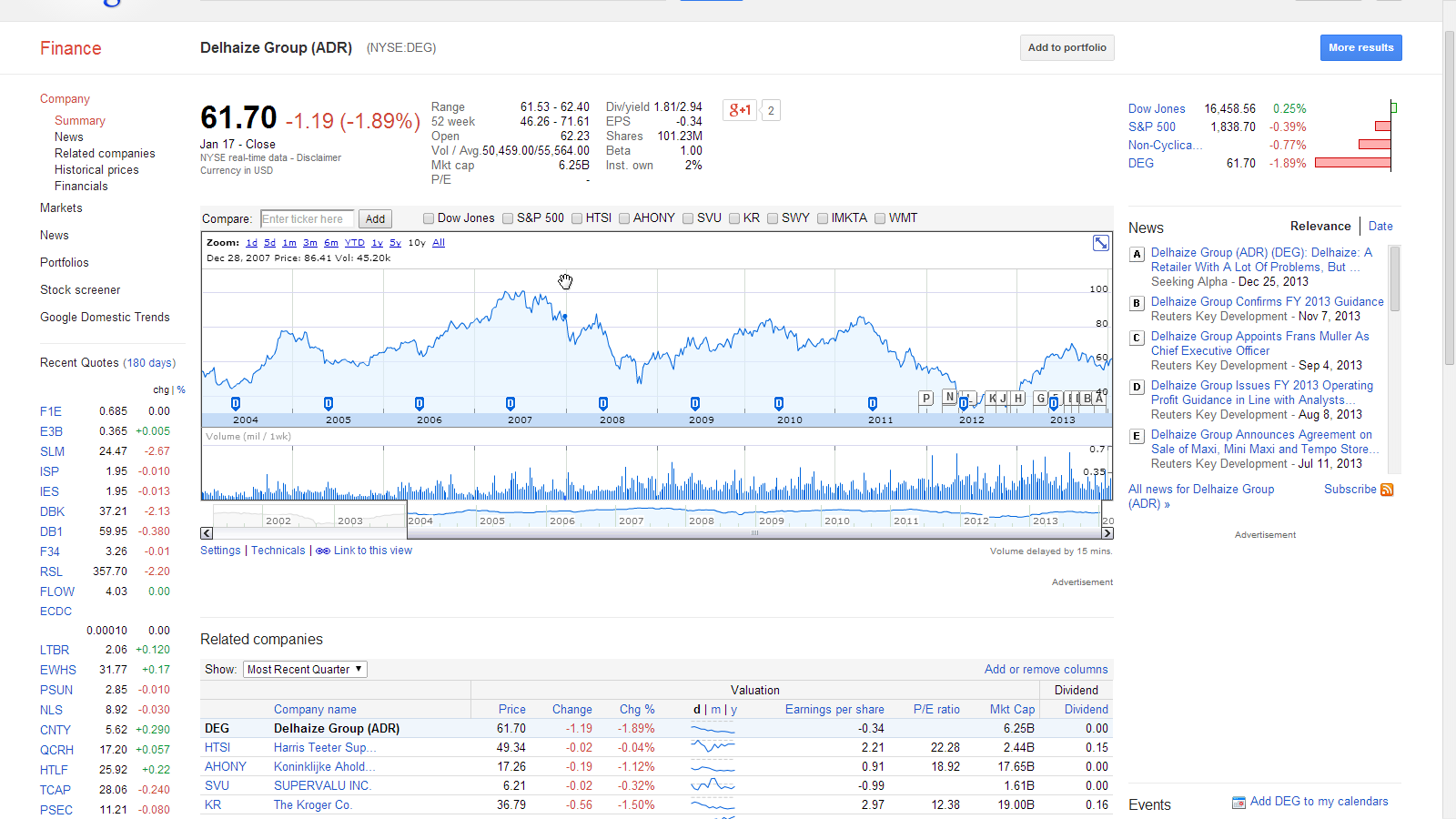
Task: Open the Most Recent Quarter dropdown
Action: point(305,669)
